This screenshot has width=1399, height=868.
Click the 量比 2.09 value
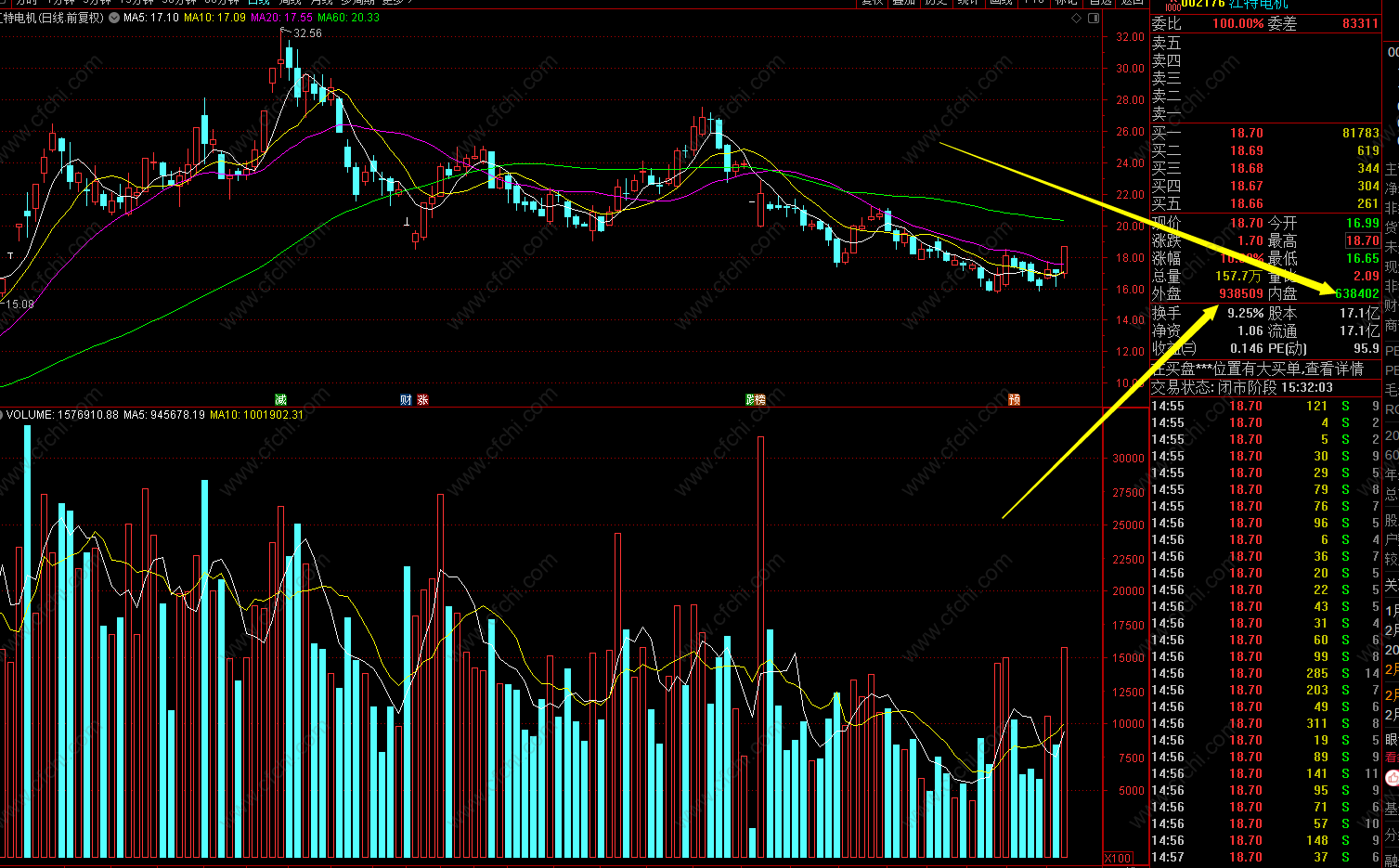point(1366,276)
